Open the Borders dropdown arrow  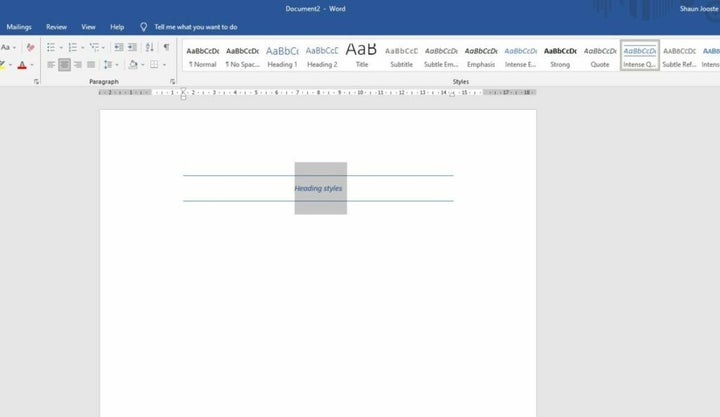[x=166, y=65]
